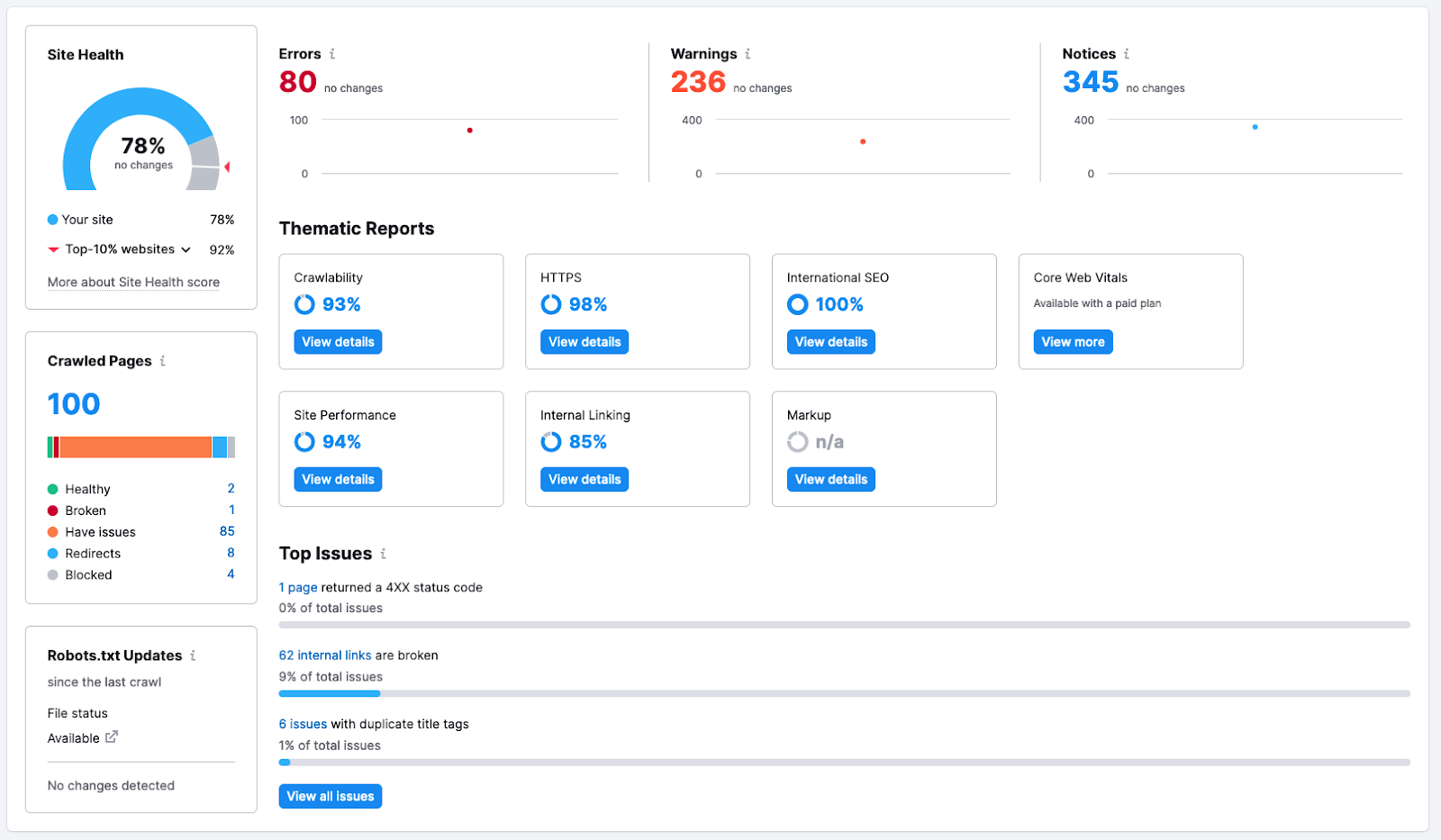The width and height of the screenshot is (1441, 840).
Task: Click the Robots.txt Updates info icon
Action: 193,655
